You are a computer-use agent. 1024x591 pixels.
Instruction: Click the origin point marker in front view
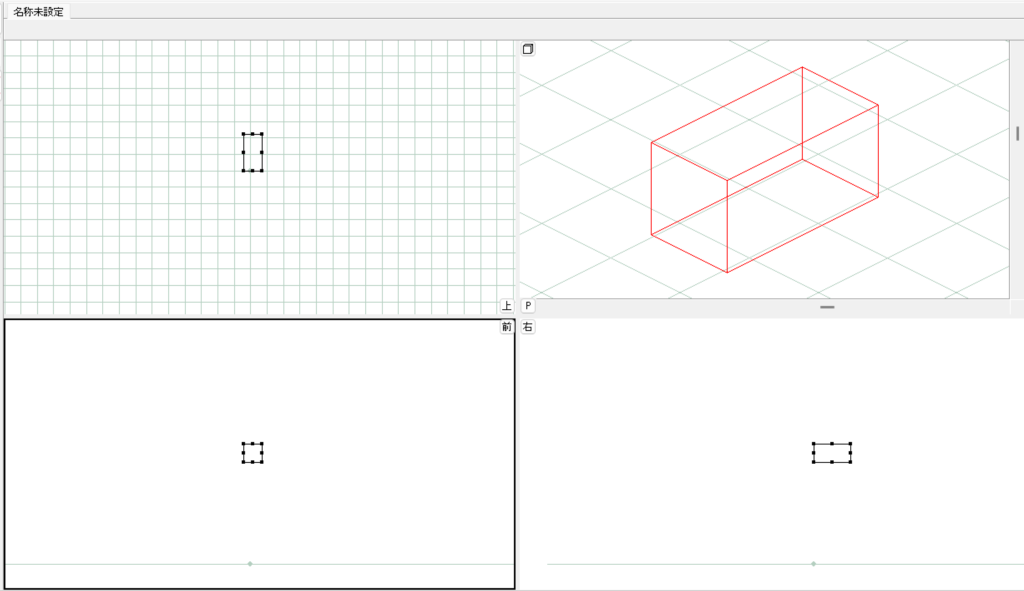pyautogui.click(x=250, y=564)
